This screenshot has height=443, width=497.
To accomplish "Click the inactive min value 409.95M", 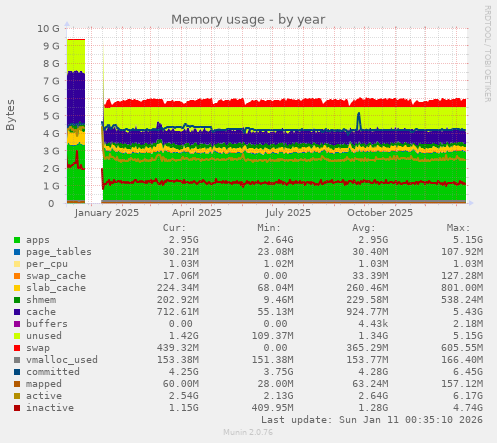I will 272,408.
